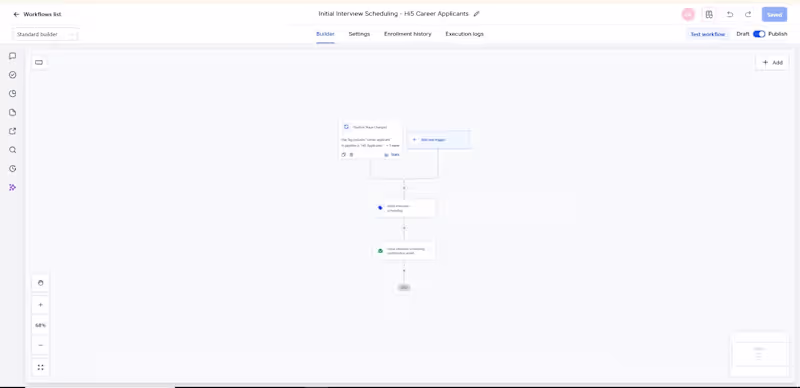Open the Pipeline Stage Changed trigger card
Image resolution: width=800 pixels, height=388 pixels.
[371, 140]
